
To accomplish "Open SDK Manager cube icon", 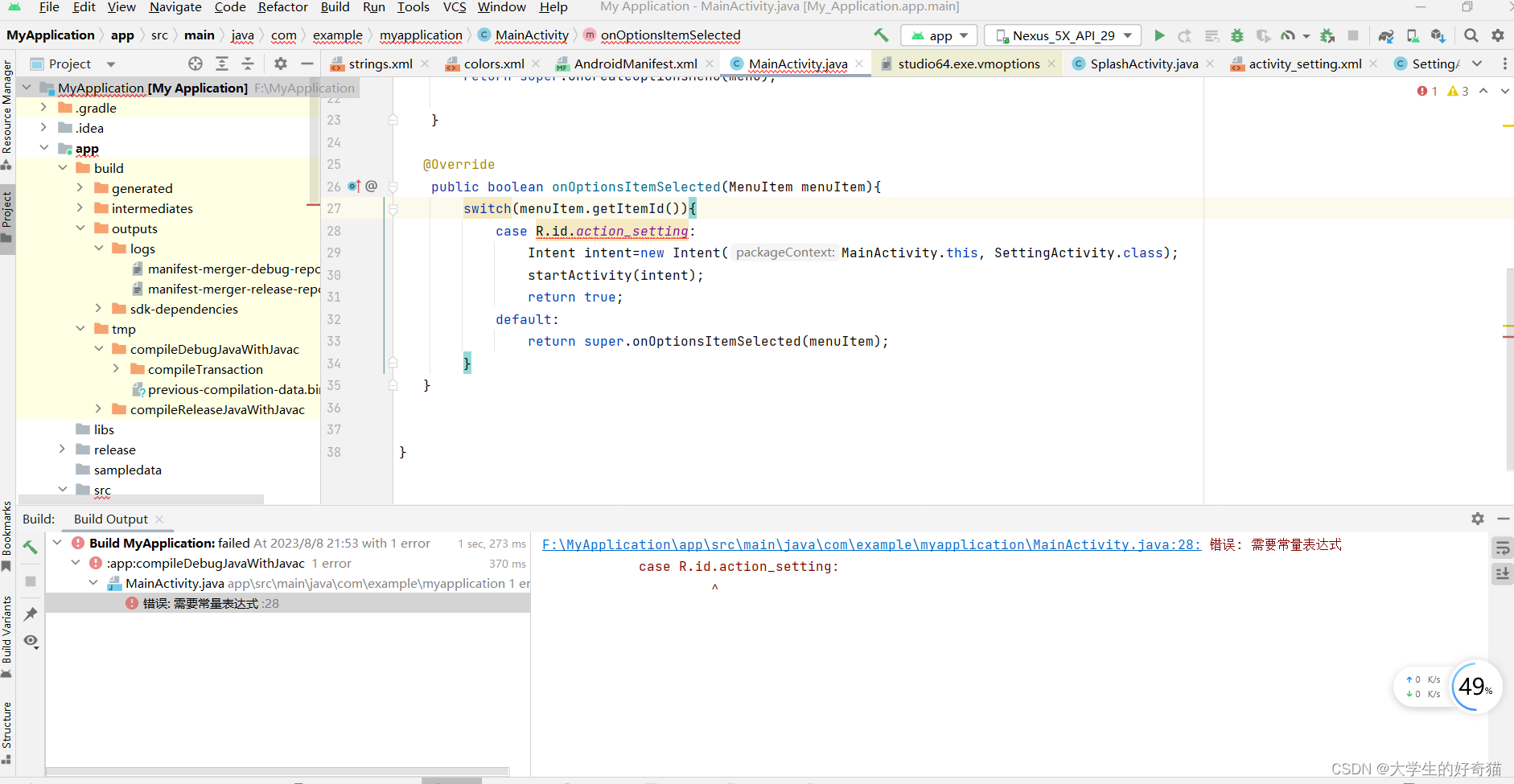I will 1438,35.
